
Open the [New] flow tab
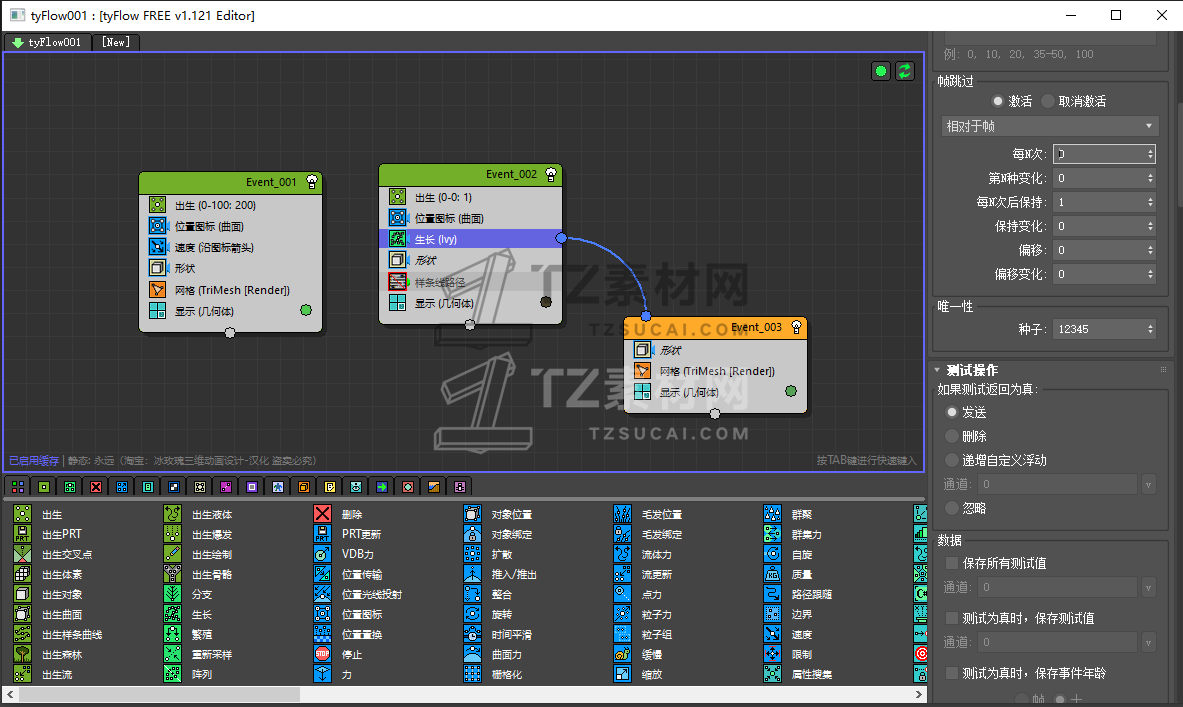(115, 42)
